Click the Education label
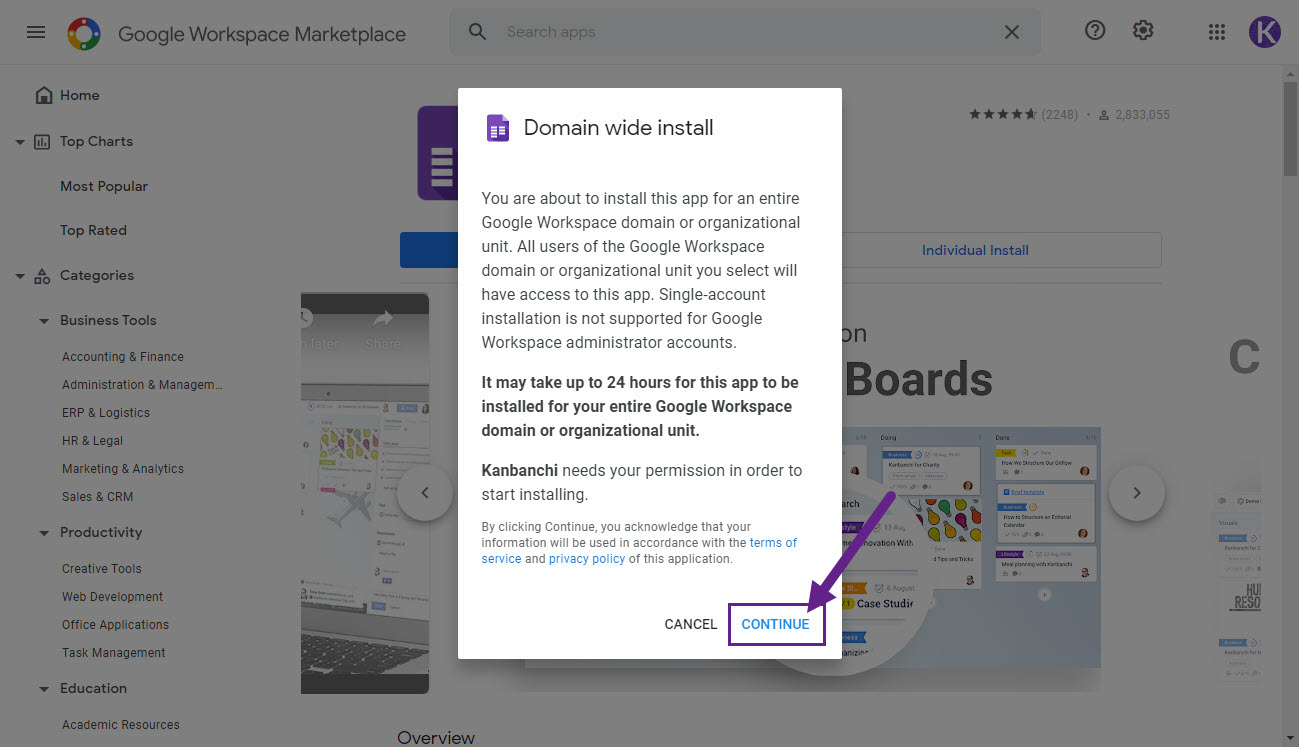The height and width of the screenshot is (747, 1299). point(93,689)
